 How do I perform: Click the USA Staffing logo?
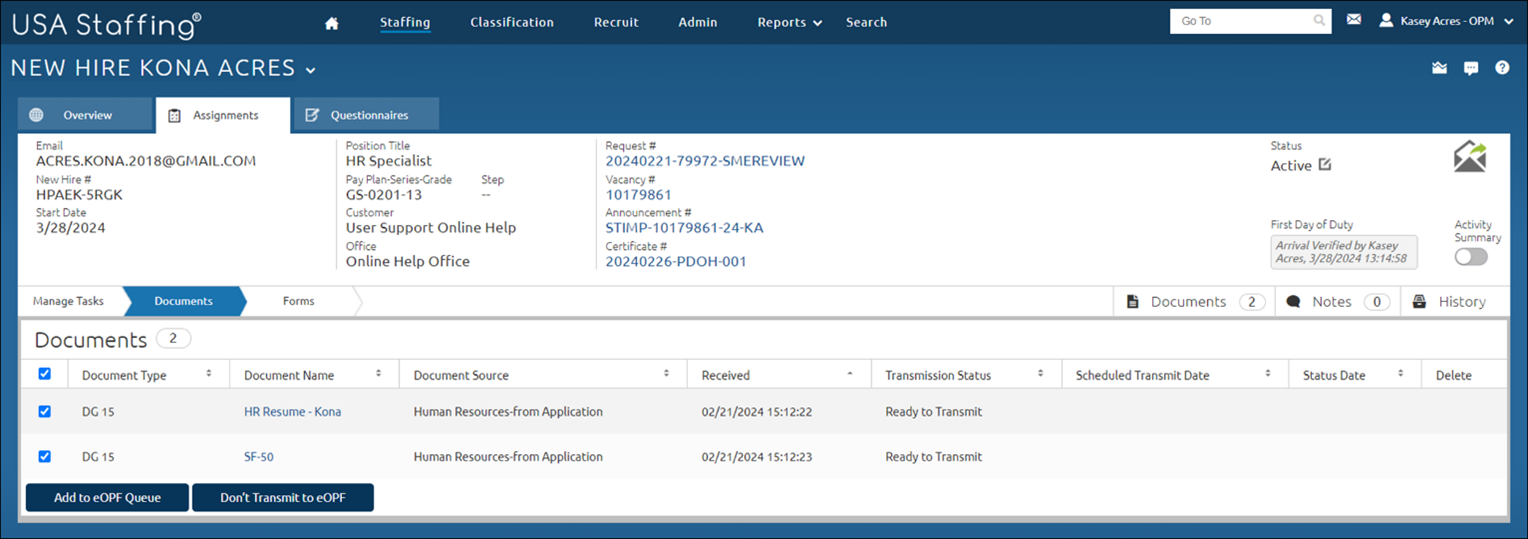tap(106, 24)
